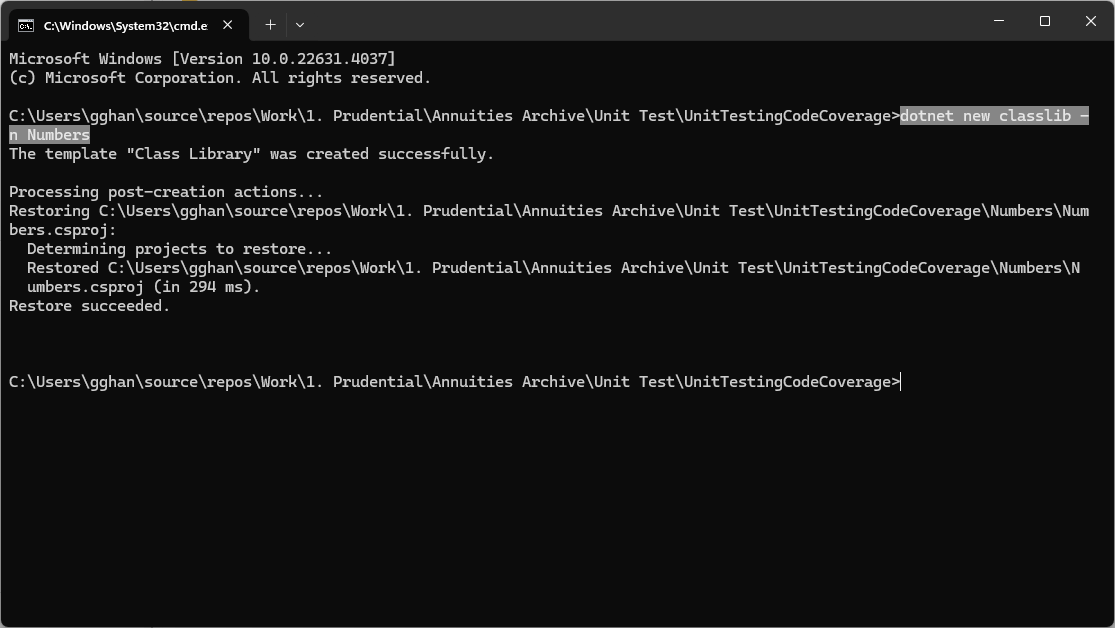Click the "Determining projects to restore..." line
The height and width of the screenshot is (628, 1115).
pyautogui.click(x=179, y=249)
